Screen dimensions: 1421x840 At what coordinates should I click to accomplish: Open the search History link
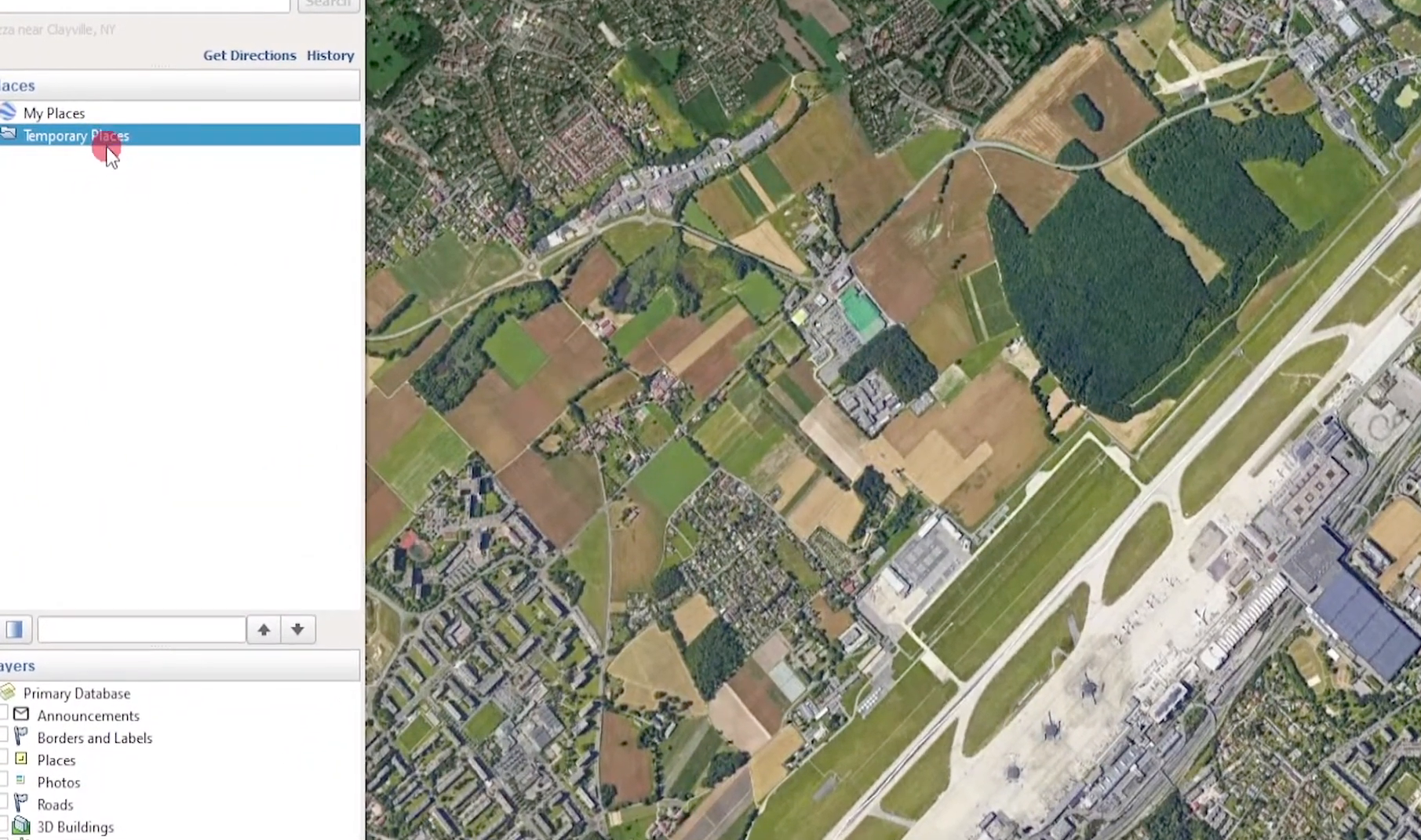tap(330, 56)
